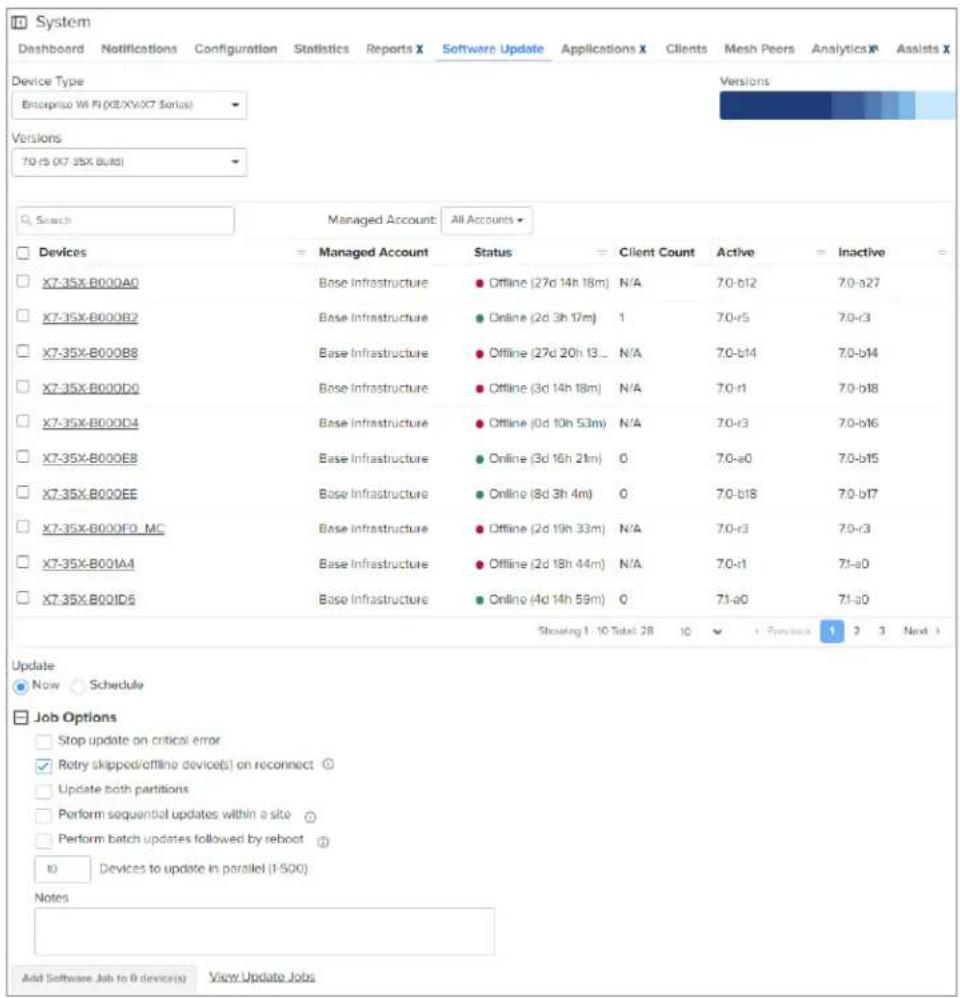
Task: Click the Client Count column header
Action: pyautogui.click(x=657, y=253)
